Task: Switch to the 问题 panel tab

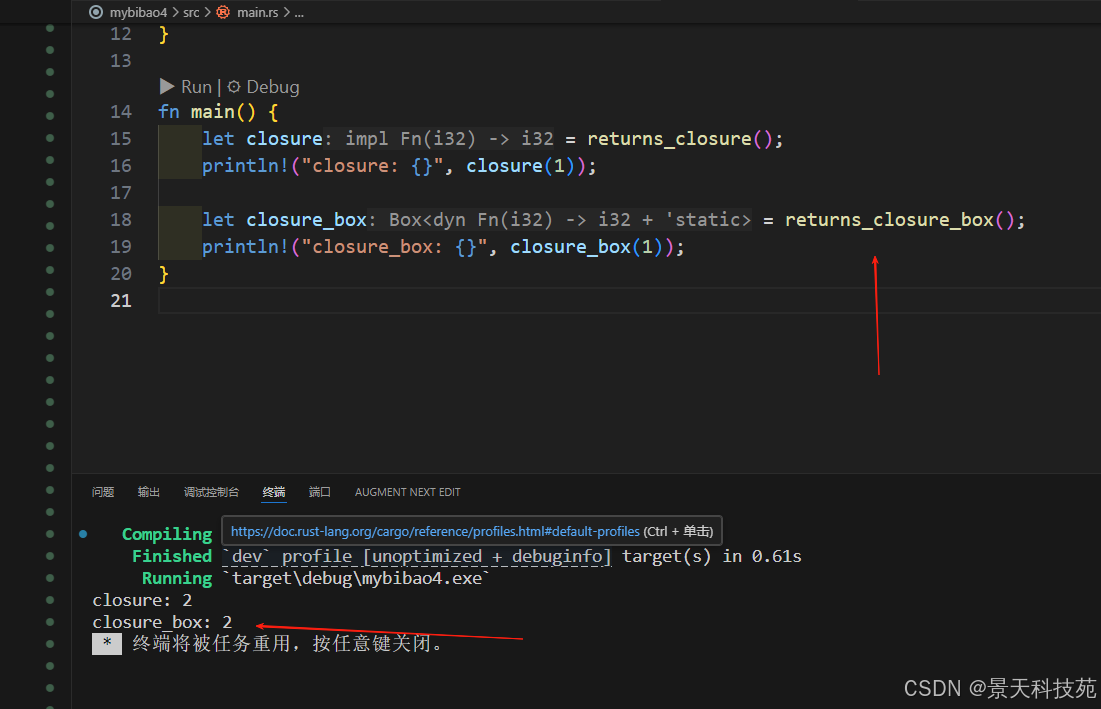Action: tap(103, 492)
